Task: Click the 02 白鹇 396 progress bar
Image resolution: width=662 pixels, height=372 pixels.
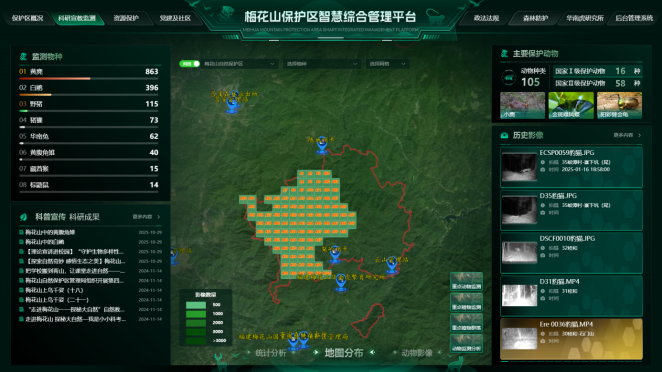Action: [x=89, y=95]
